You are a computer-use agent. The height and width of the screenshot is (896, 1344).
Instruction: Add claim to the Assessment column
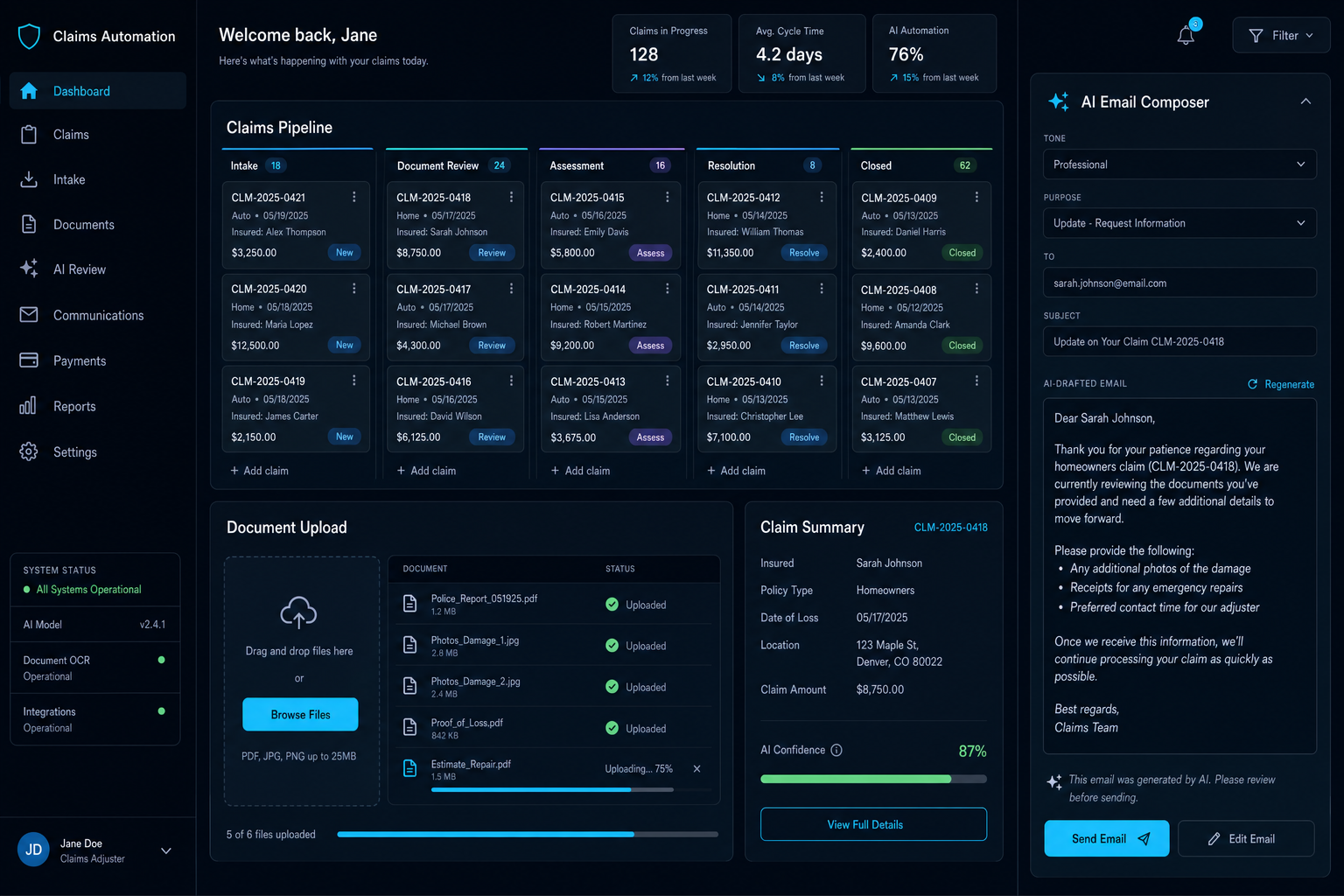click(x=580, y=471)
